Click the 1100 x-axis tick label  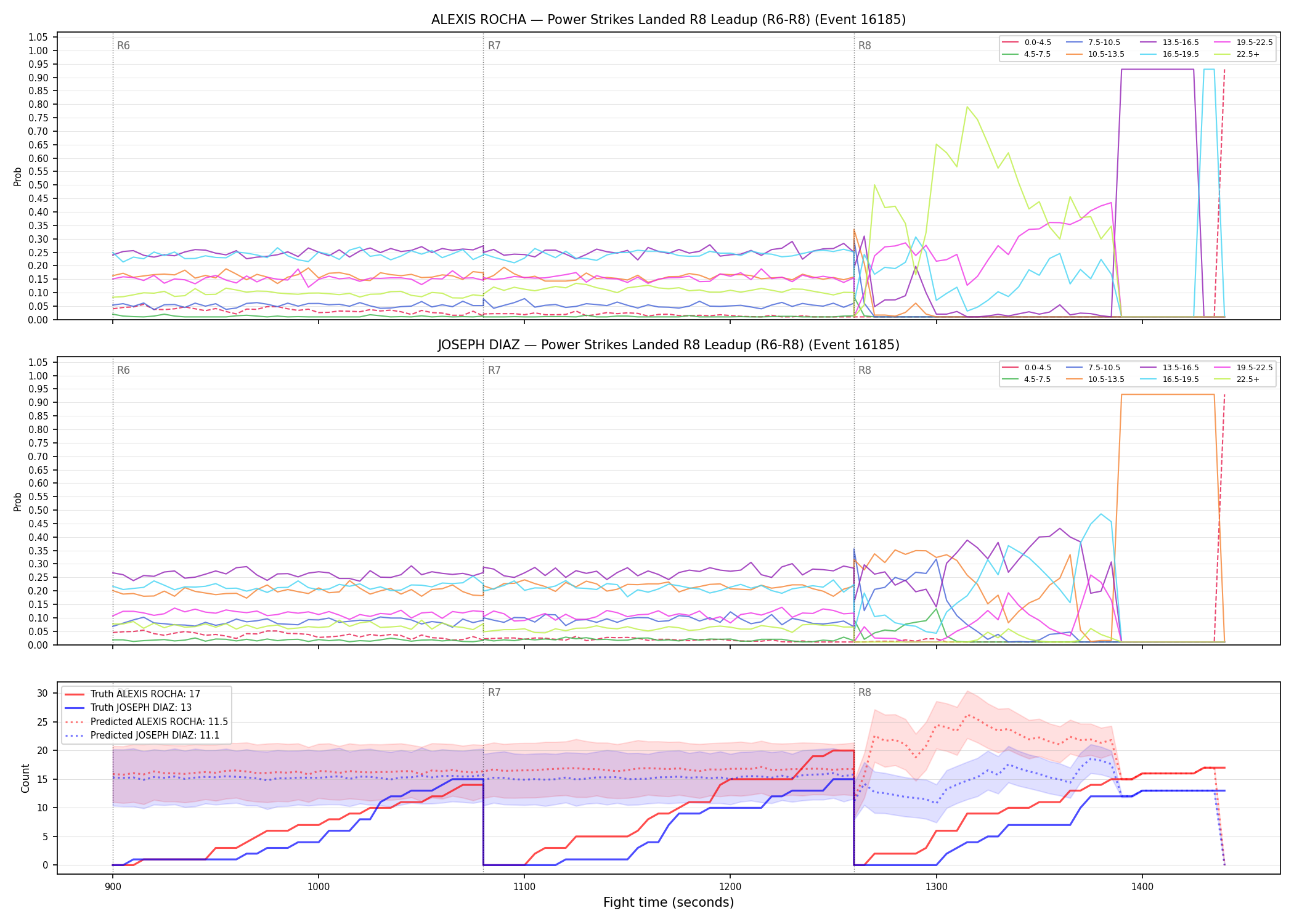coord(524,886)
